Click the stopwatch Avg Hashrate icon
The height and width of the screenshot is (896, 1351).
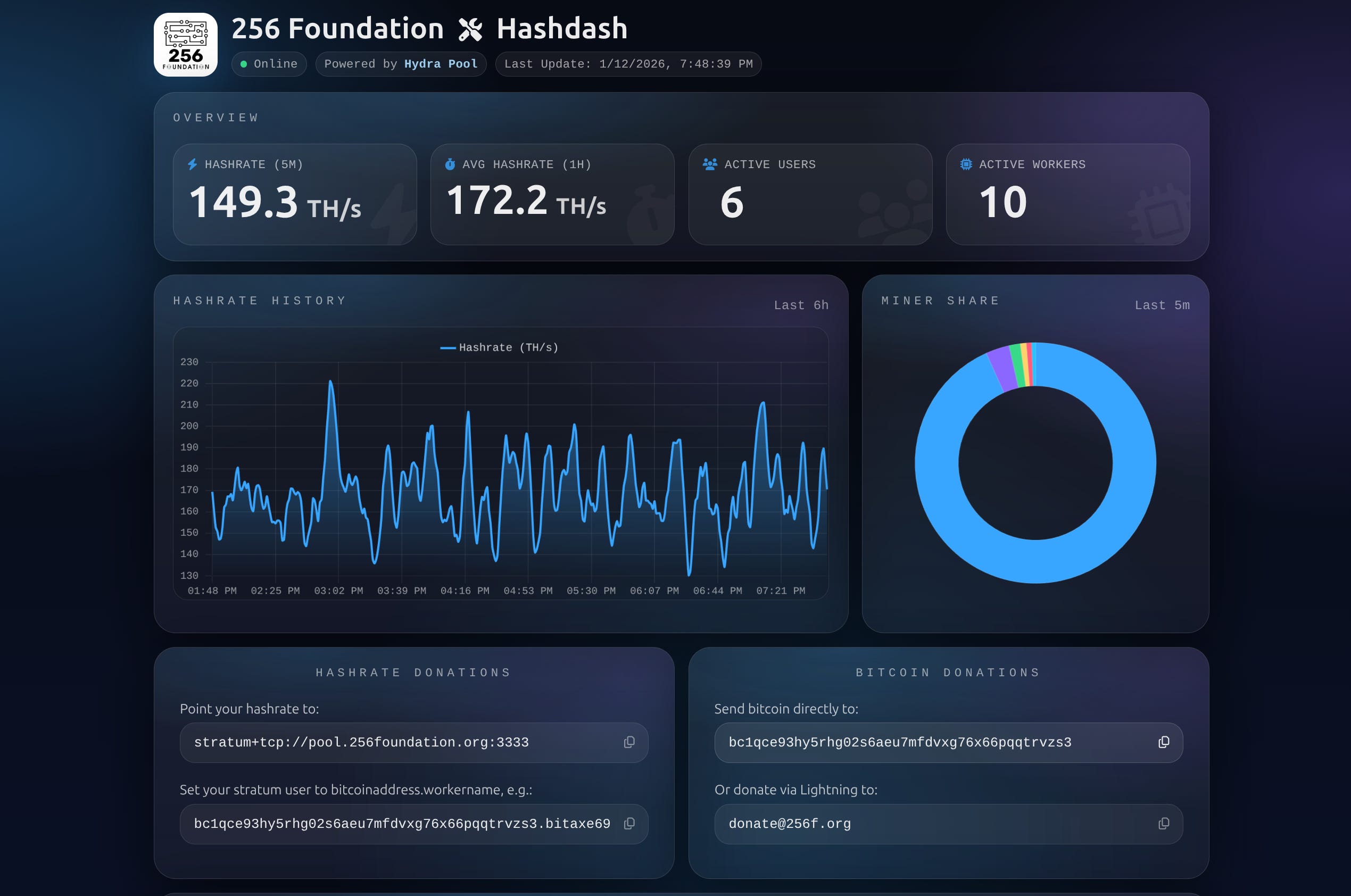[450, 164]
